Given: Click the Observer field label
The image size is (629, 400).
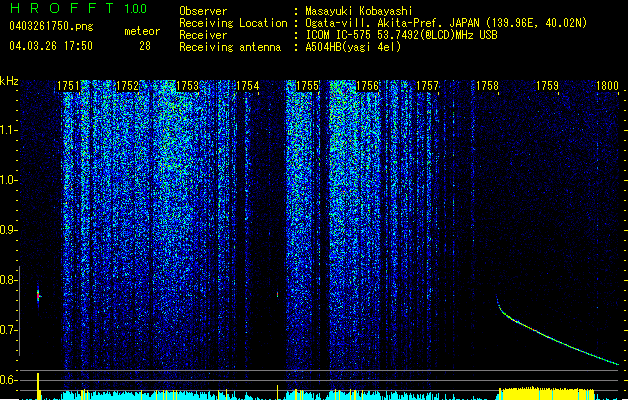Looking at the screenshot, I should click(x=203, y=11).
